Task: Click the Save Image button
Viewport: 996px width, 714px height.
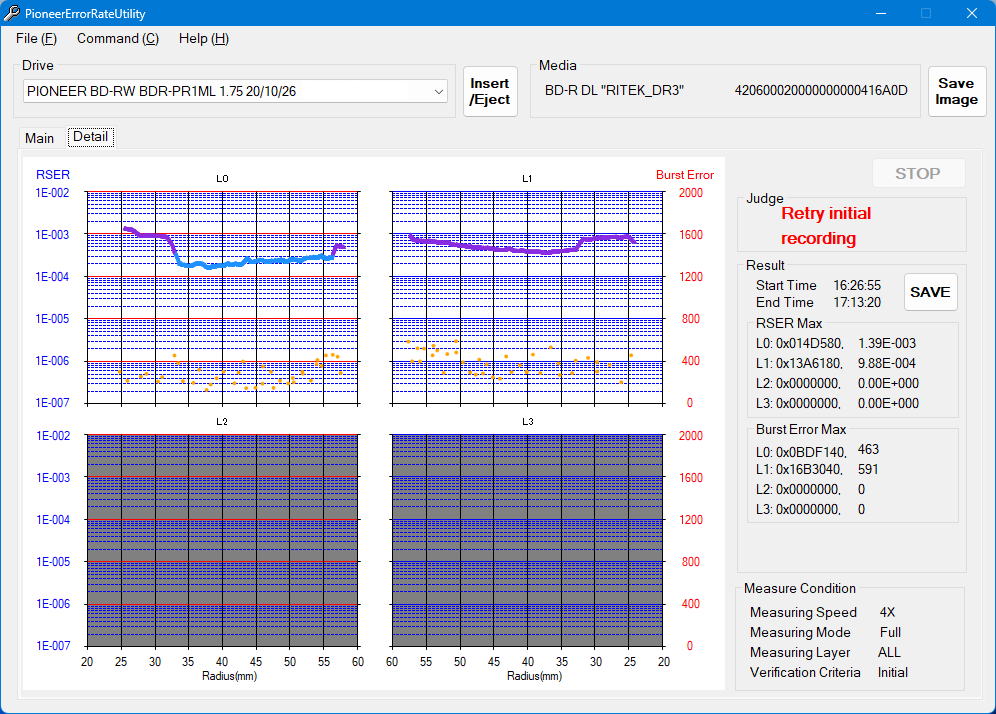Action: coord(956,92)
